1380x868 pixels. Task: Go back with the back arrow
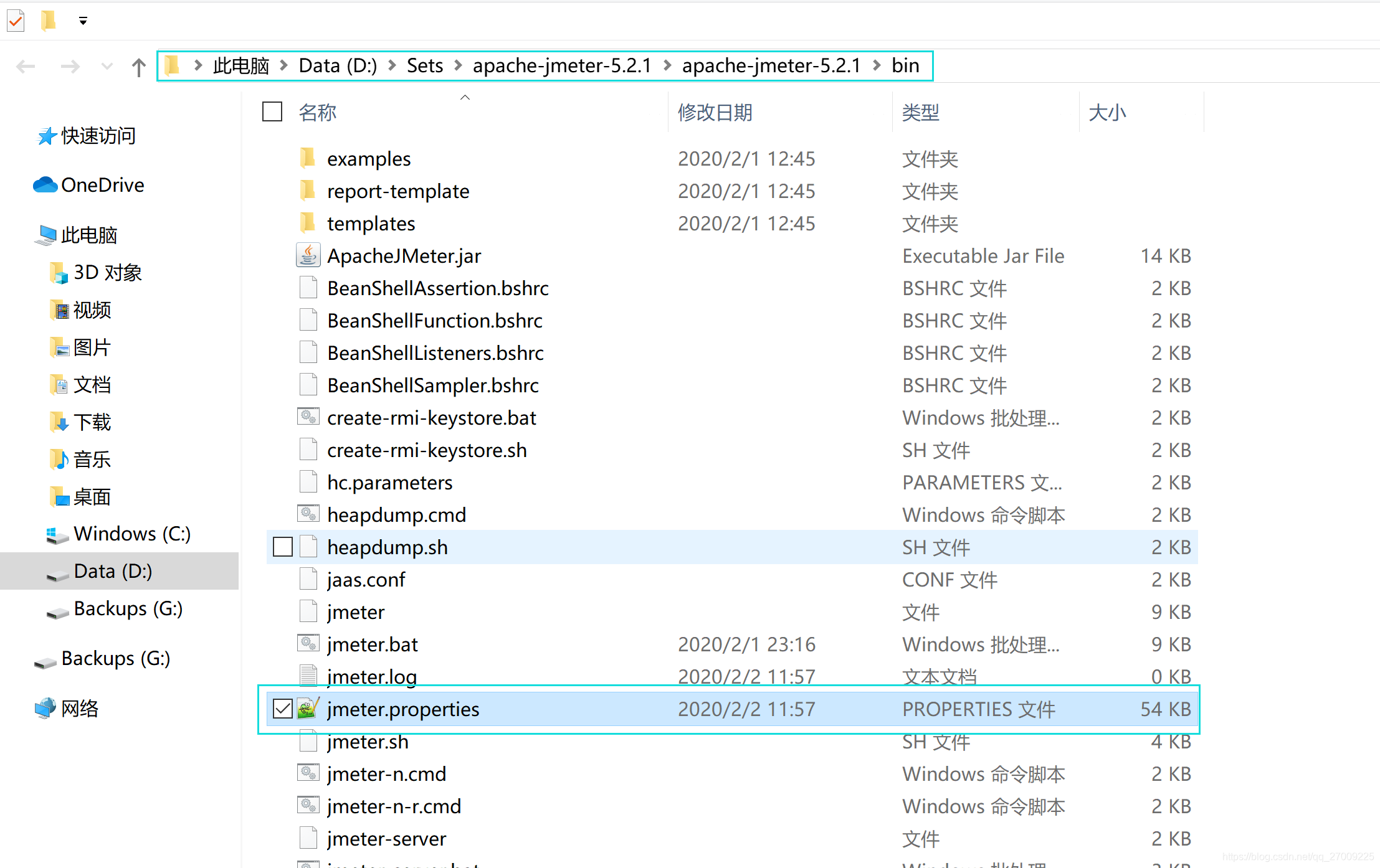click(26, 66)
